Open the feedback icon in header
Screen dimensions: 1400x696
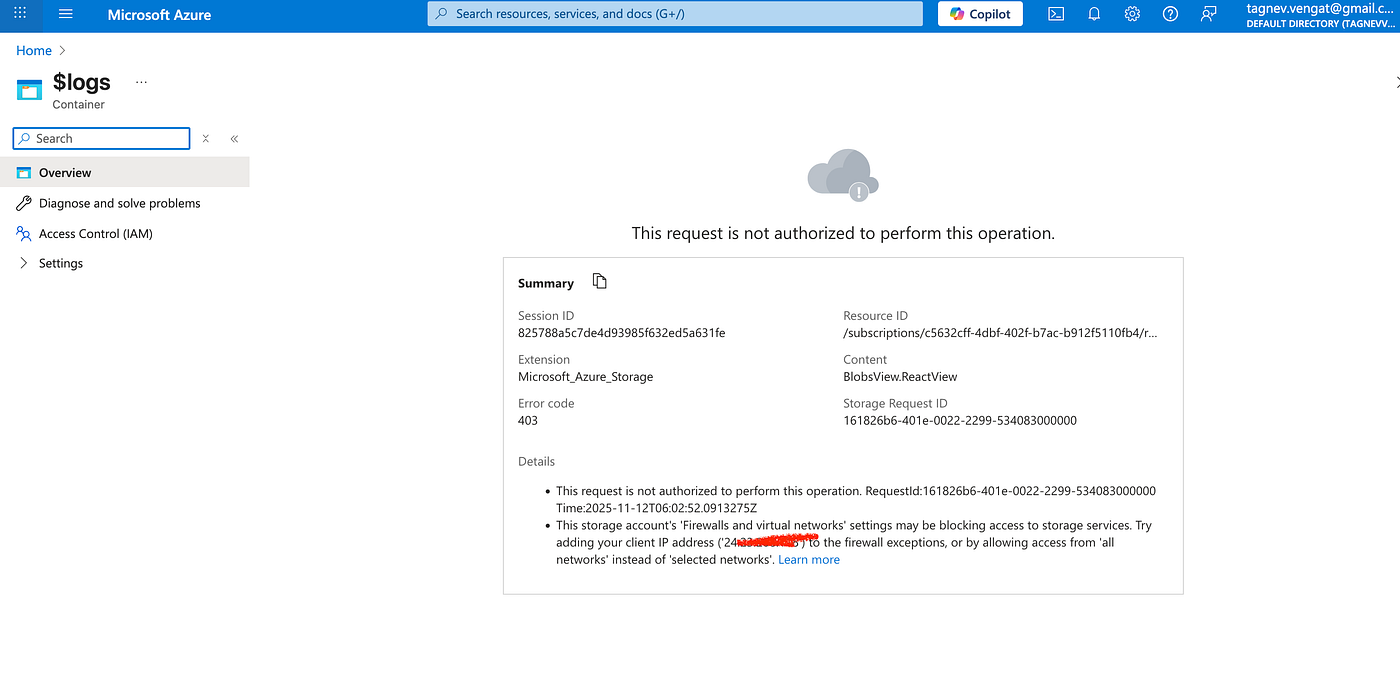point(1209,14)
